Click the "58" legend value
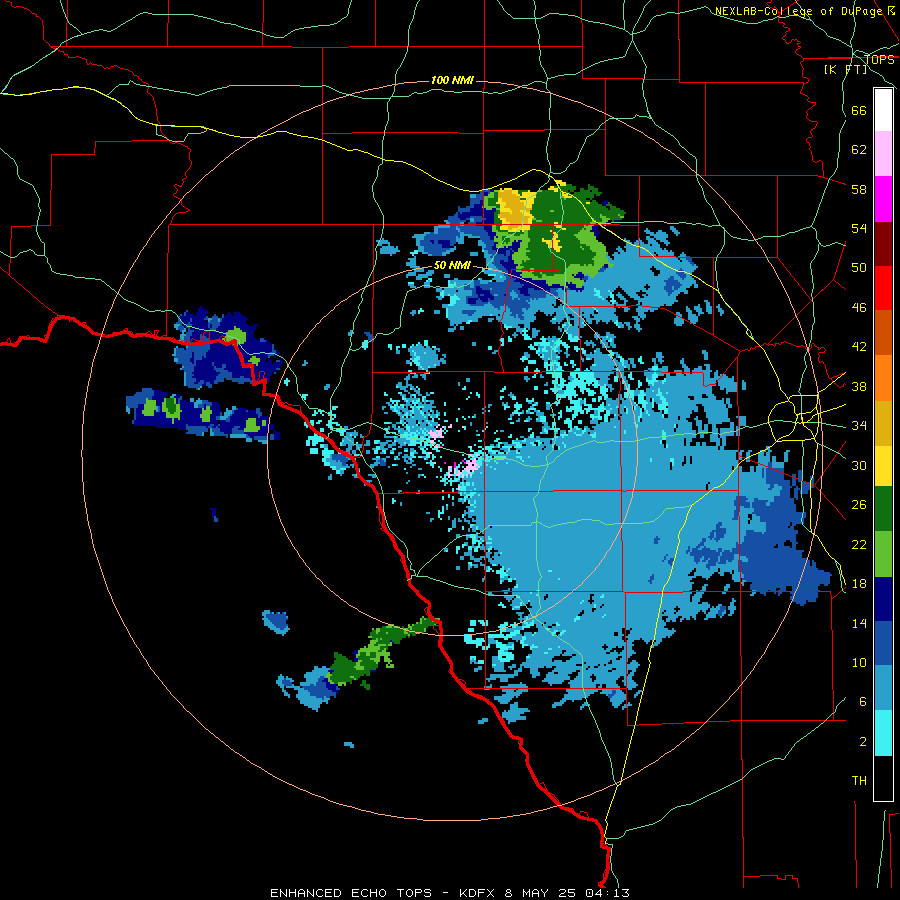The image size is (900, 900). pos(859,189)
